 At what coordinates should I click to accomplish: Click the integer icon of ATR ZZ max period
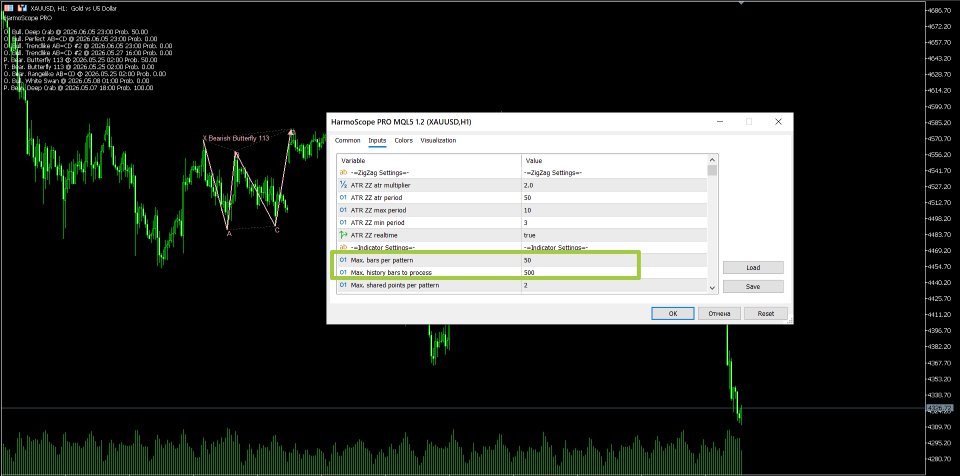(343, 210)
